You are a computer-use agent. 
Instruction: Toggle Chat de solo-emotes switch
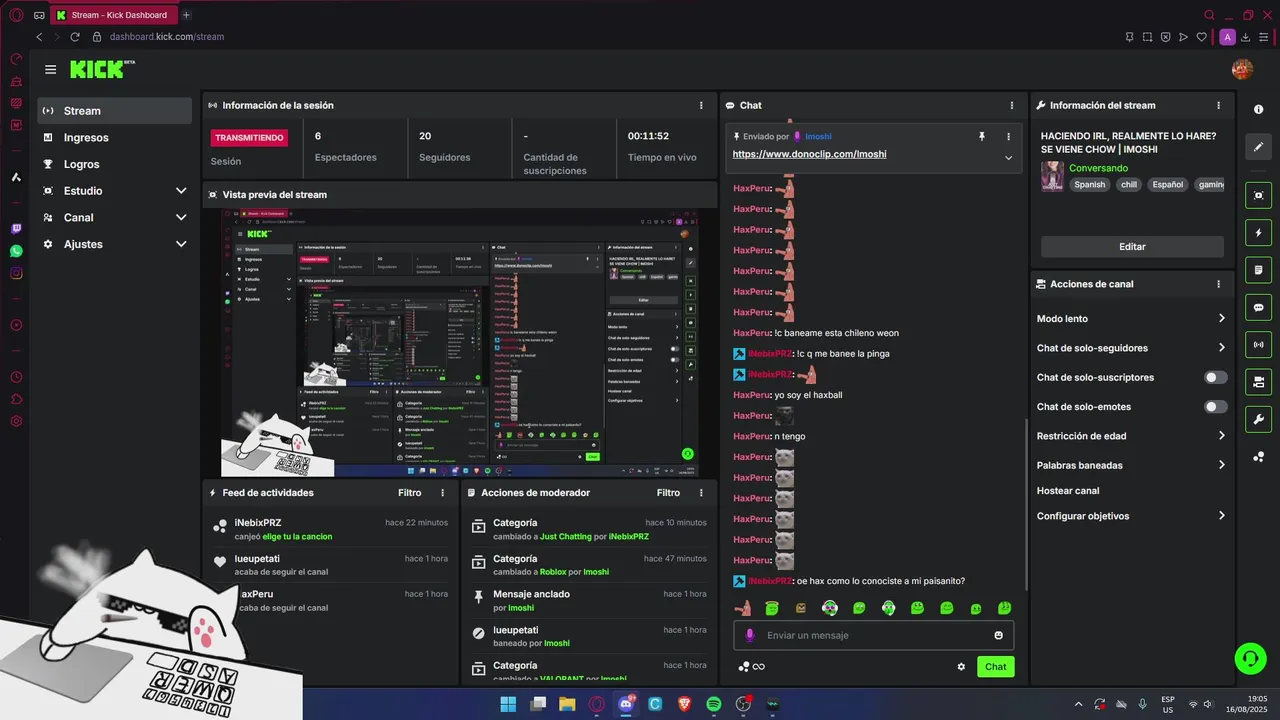pos(1216,407)
